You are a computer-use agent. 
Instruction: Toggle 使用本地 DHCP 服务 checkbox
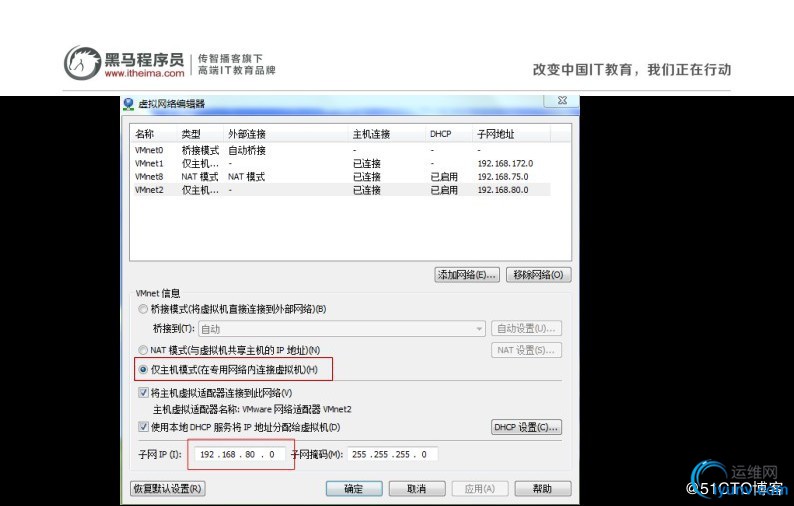click(144, 426)
